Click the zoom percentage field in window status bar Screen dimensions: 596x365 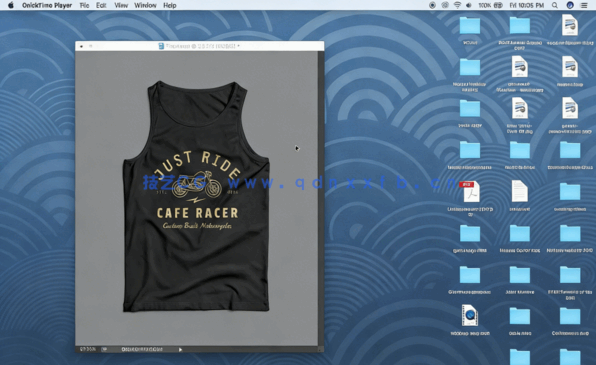[x=88, y=349]
